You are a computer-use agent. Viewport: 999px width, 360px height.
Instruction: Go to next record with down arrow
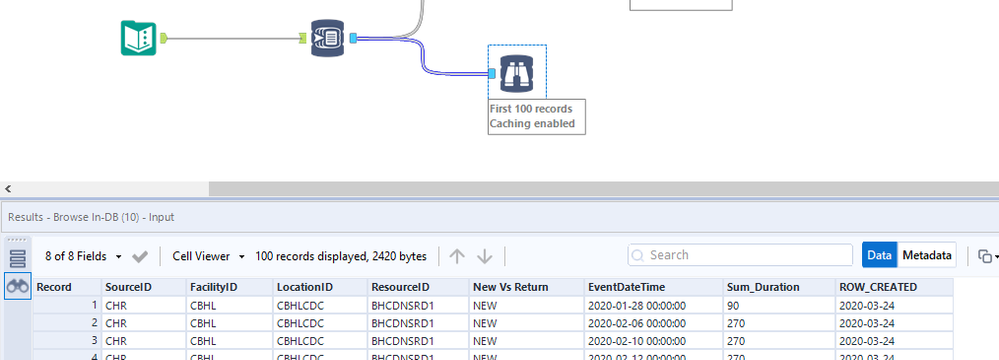485,256
